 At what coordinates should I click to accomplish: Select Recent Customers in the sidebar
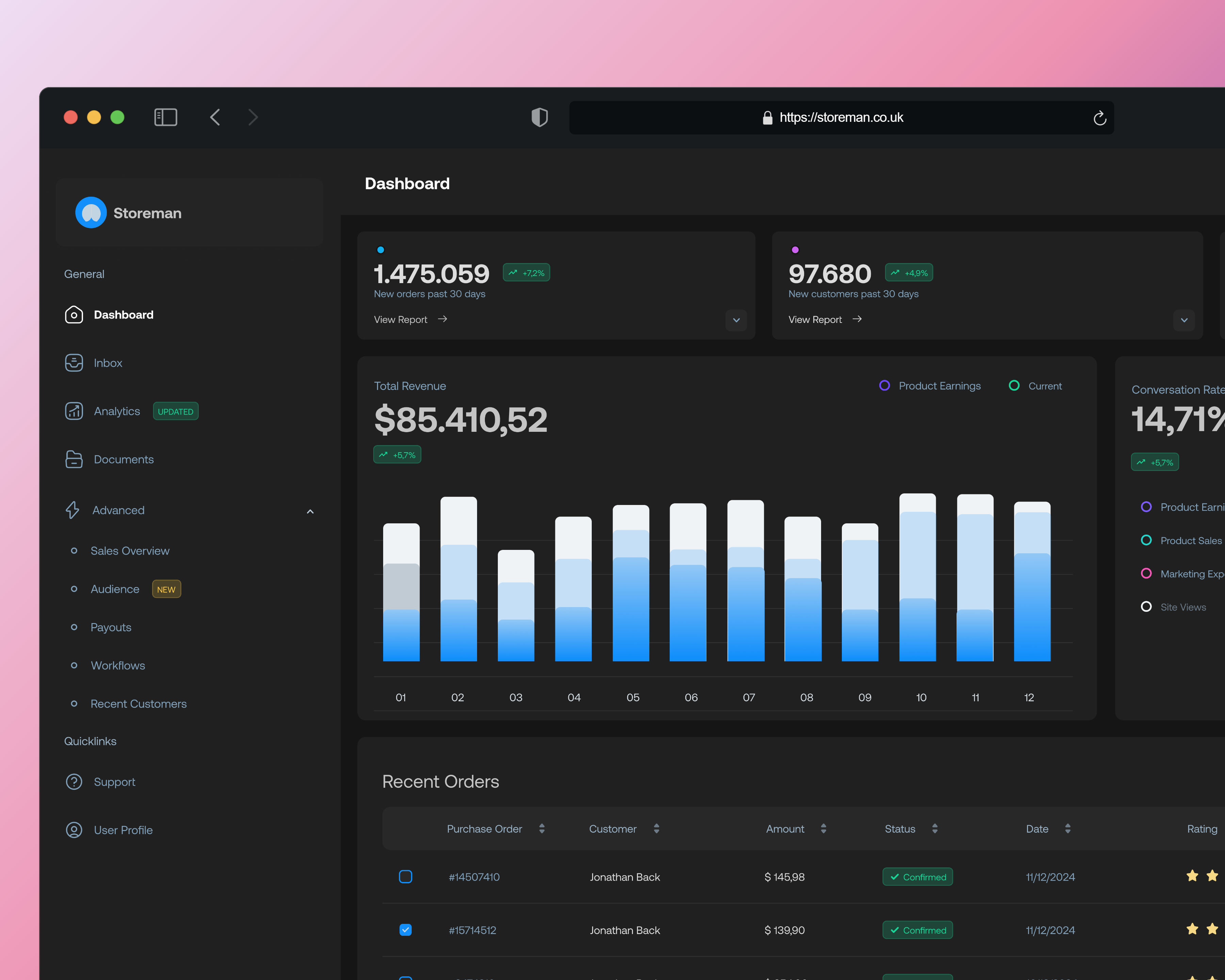(138, 703)
